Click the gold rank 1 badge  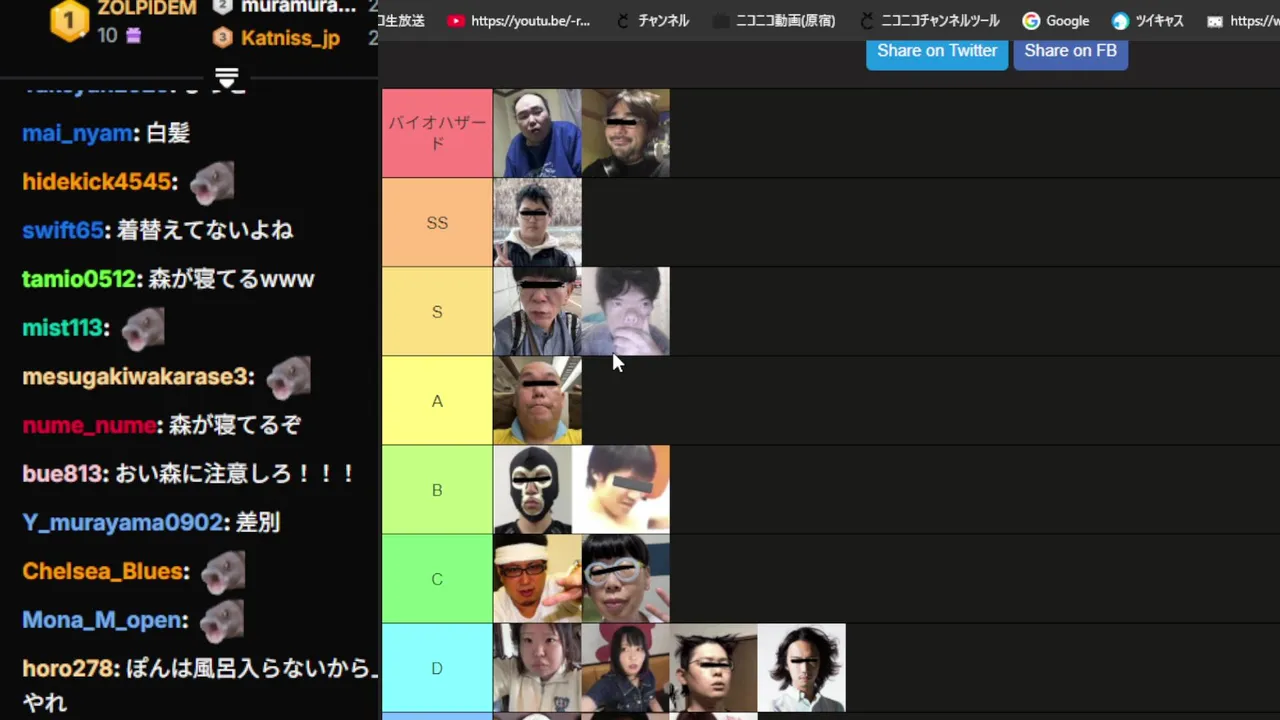[70, 20]
